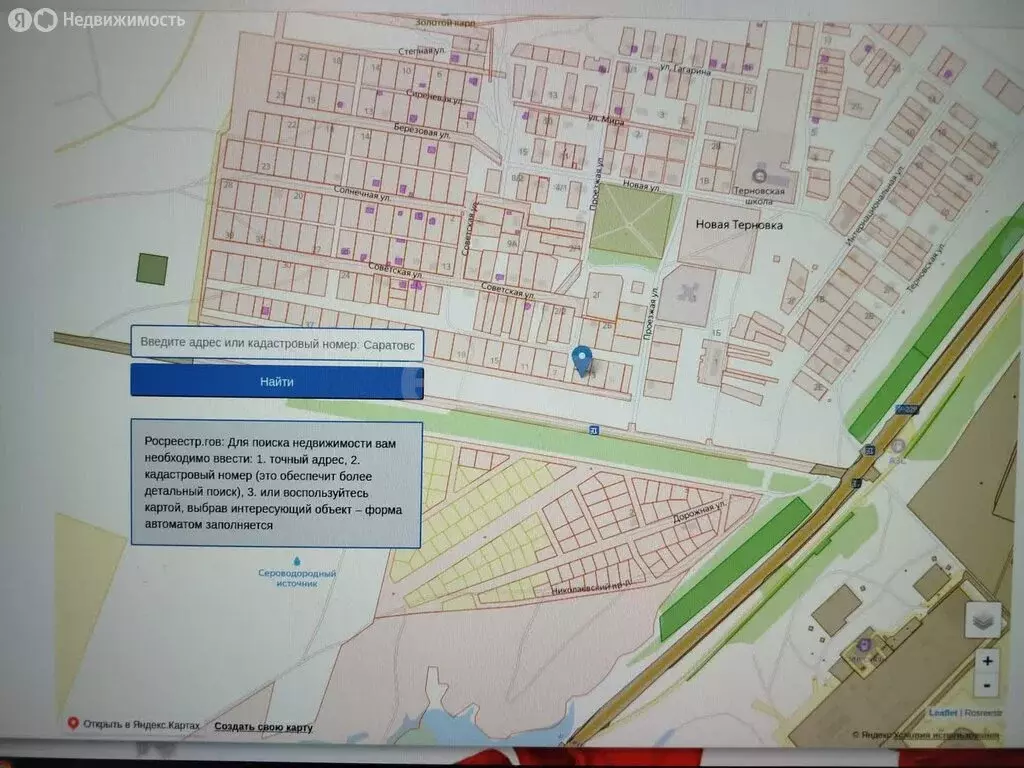The height and width of the screenshot is (768, 1024).
Task: Click the blue location marker pin
Action: pos(581,360)
